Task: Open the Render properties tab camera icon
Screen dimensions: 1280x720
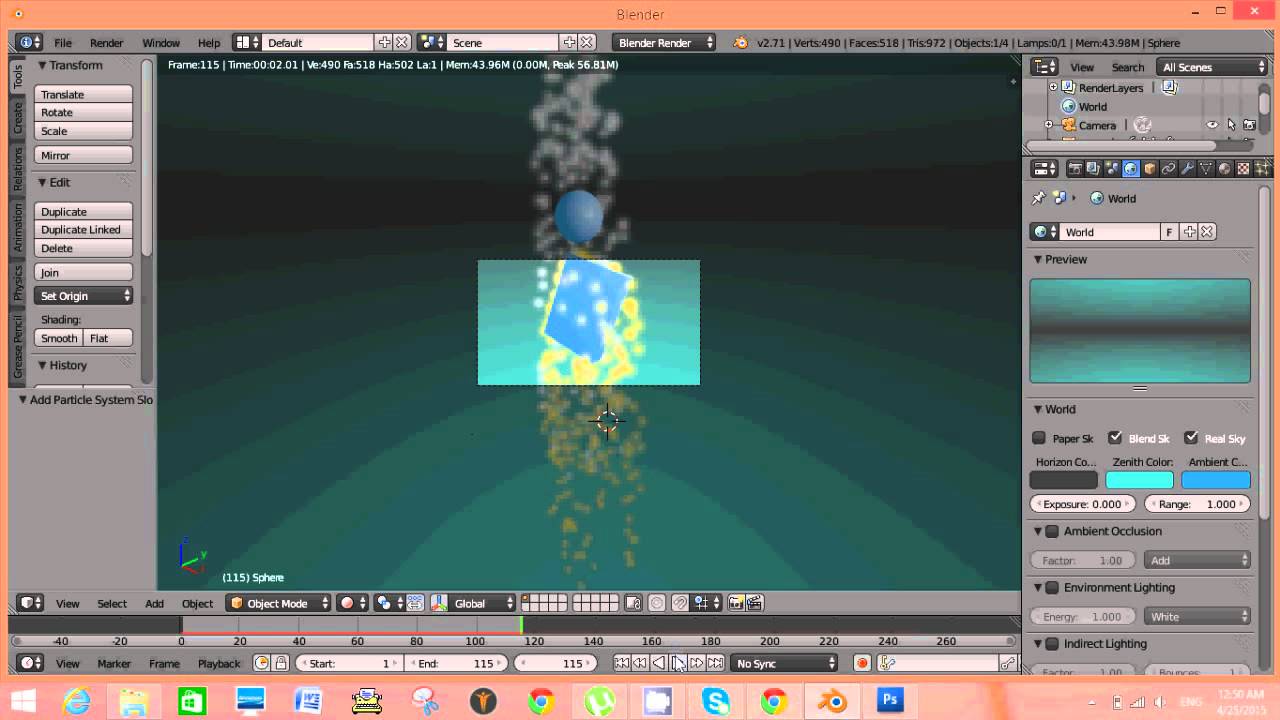Action: (x=1075, y=169)
